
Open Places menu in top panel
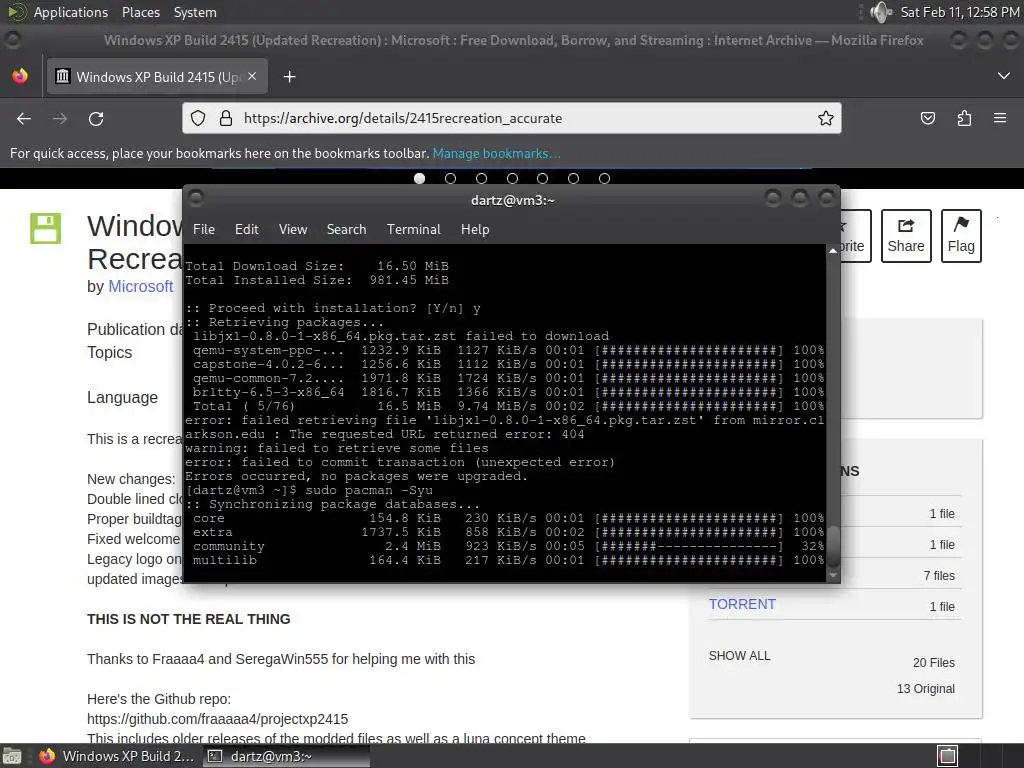pos(140,12)
